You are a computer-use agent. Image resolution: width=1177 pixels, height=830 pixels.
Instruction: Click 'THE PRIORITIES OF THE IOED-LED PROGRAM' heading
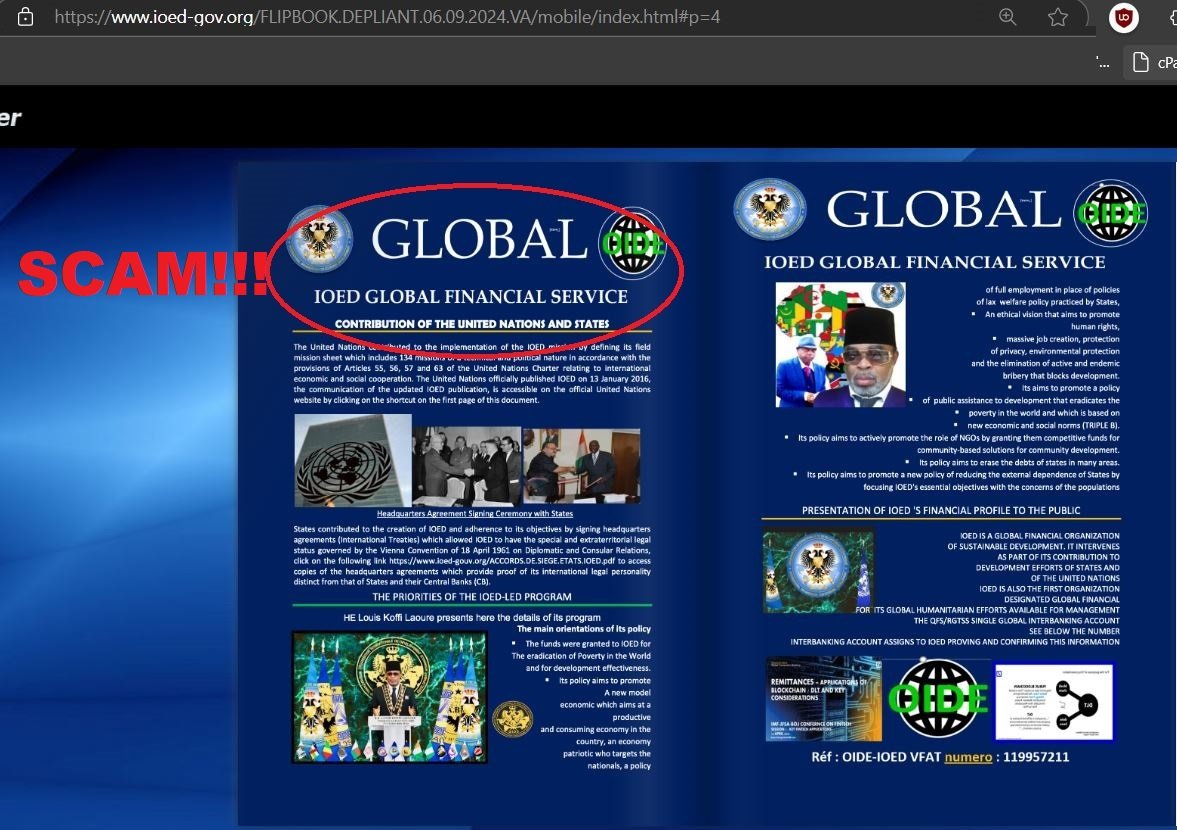point(472,597)
